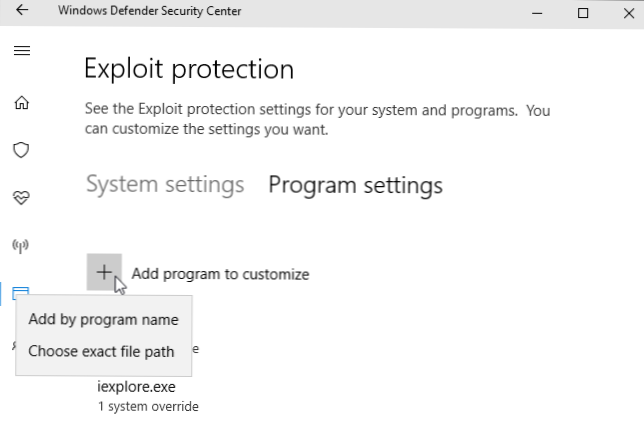This screenshot has width=644, height=431.
Task: Open the hamburger navigation menu
Action: coord(22,51)
